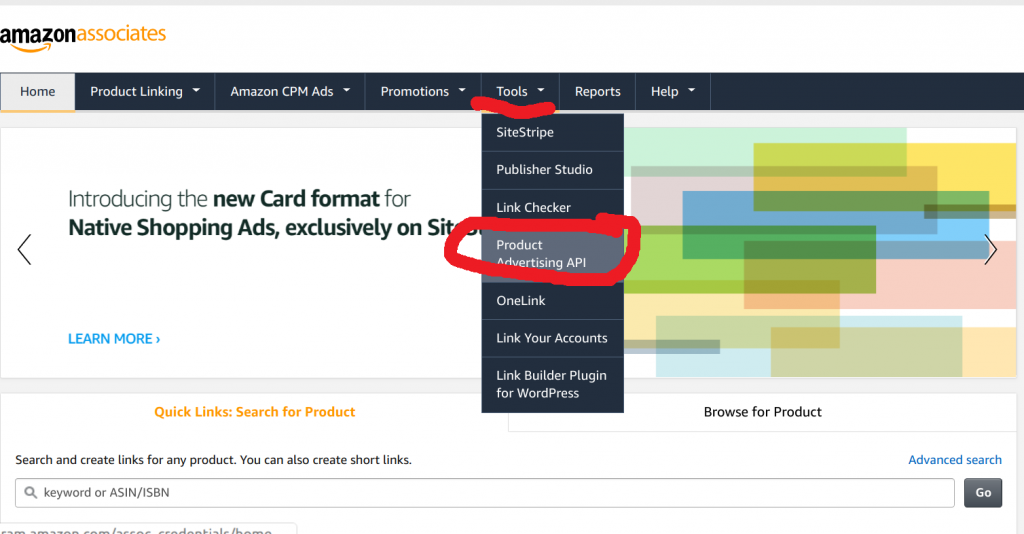Open Advanced search link

(x=955, y=460)
